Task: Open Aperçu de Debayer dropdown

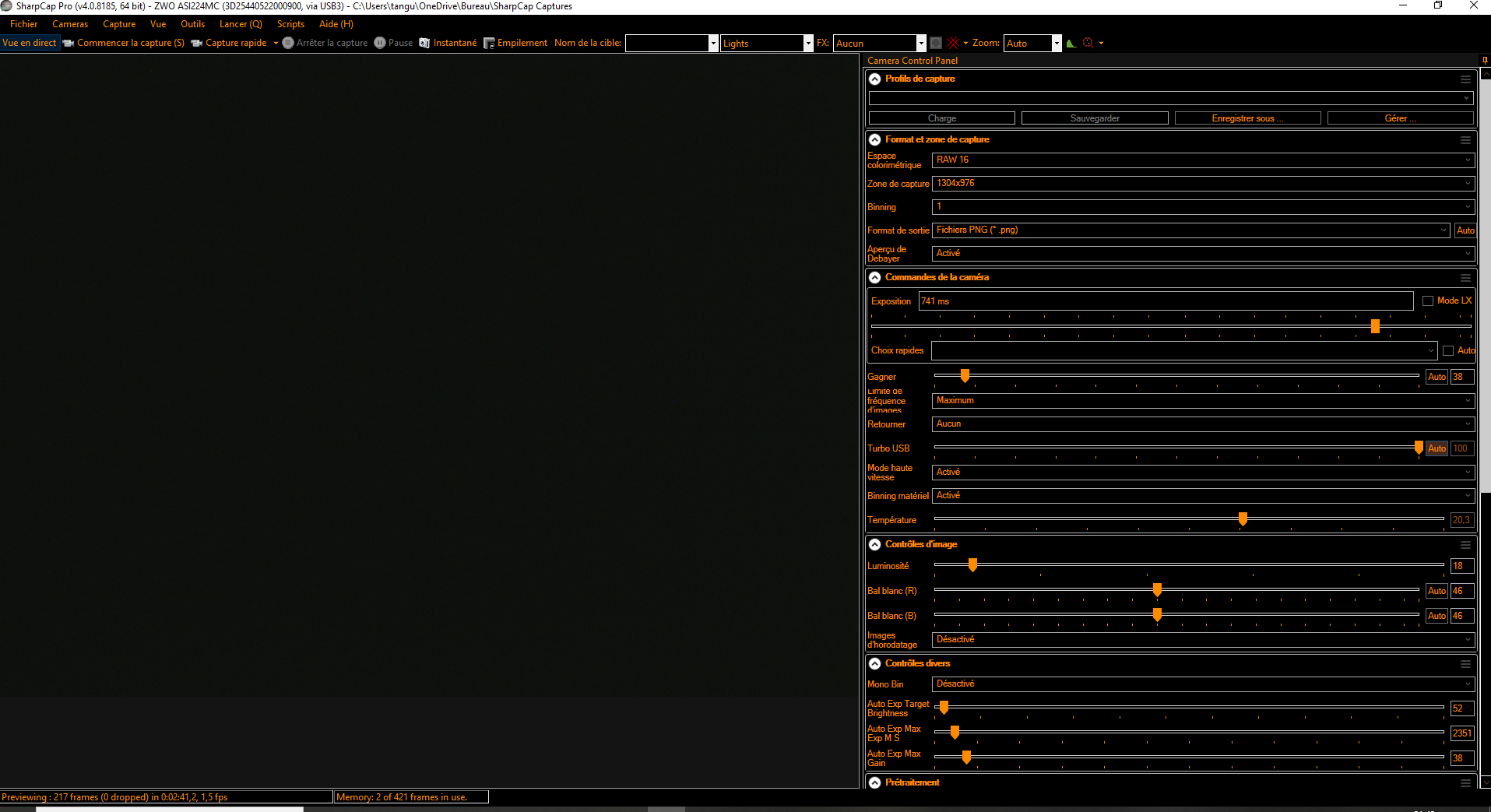Action: click(x=1203, y=254)
